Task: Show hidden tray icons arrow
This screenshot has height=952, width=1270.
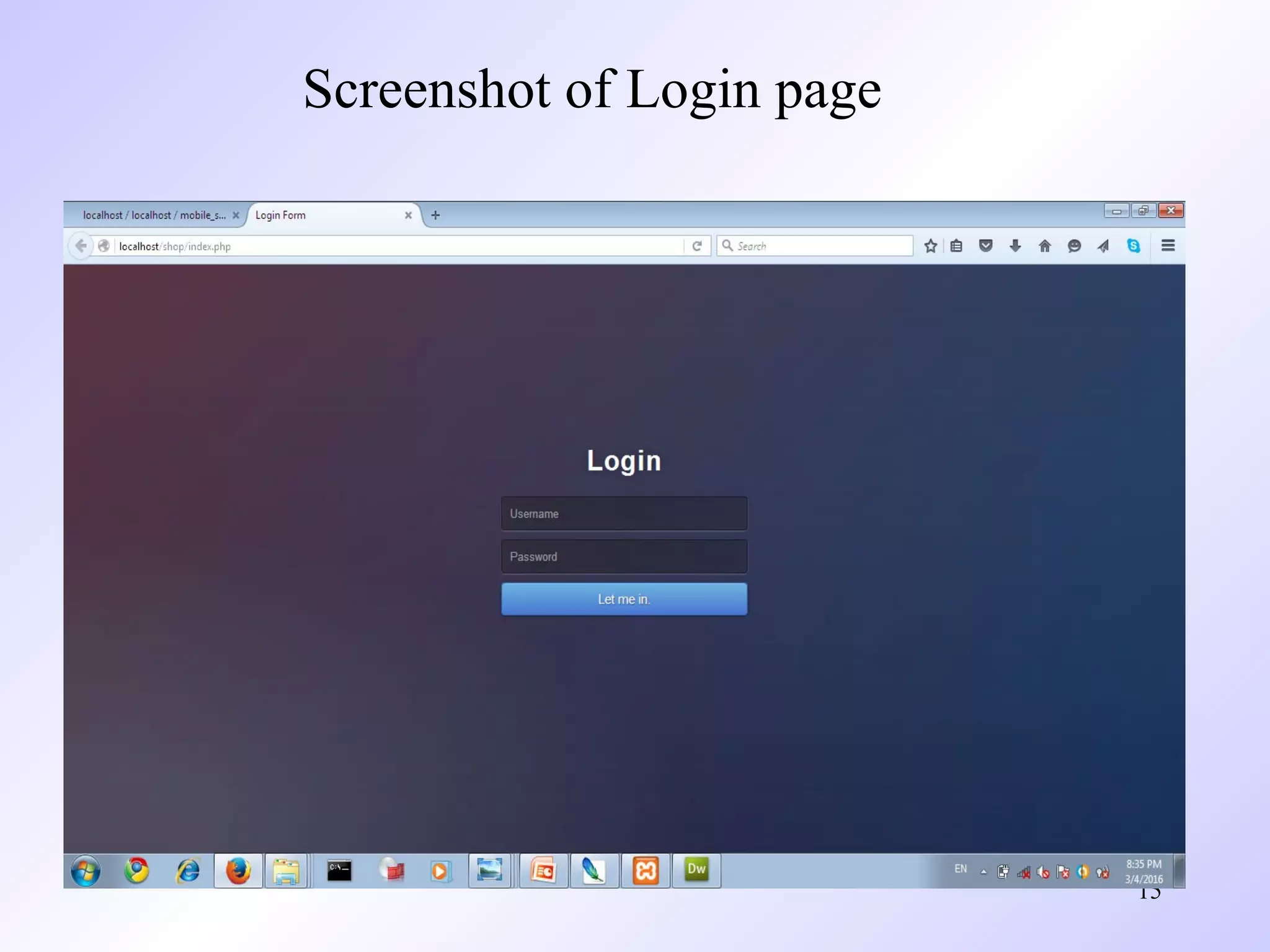Action: (984, 872)
